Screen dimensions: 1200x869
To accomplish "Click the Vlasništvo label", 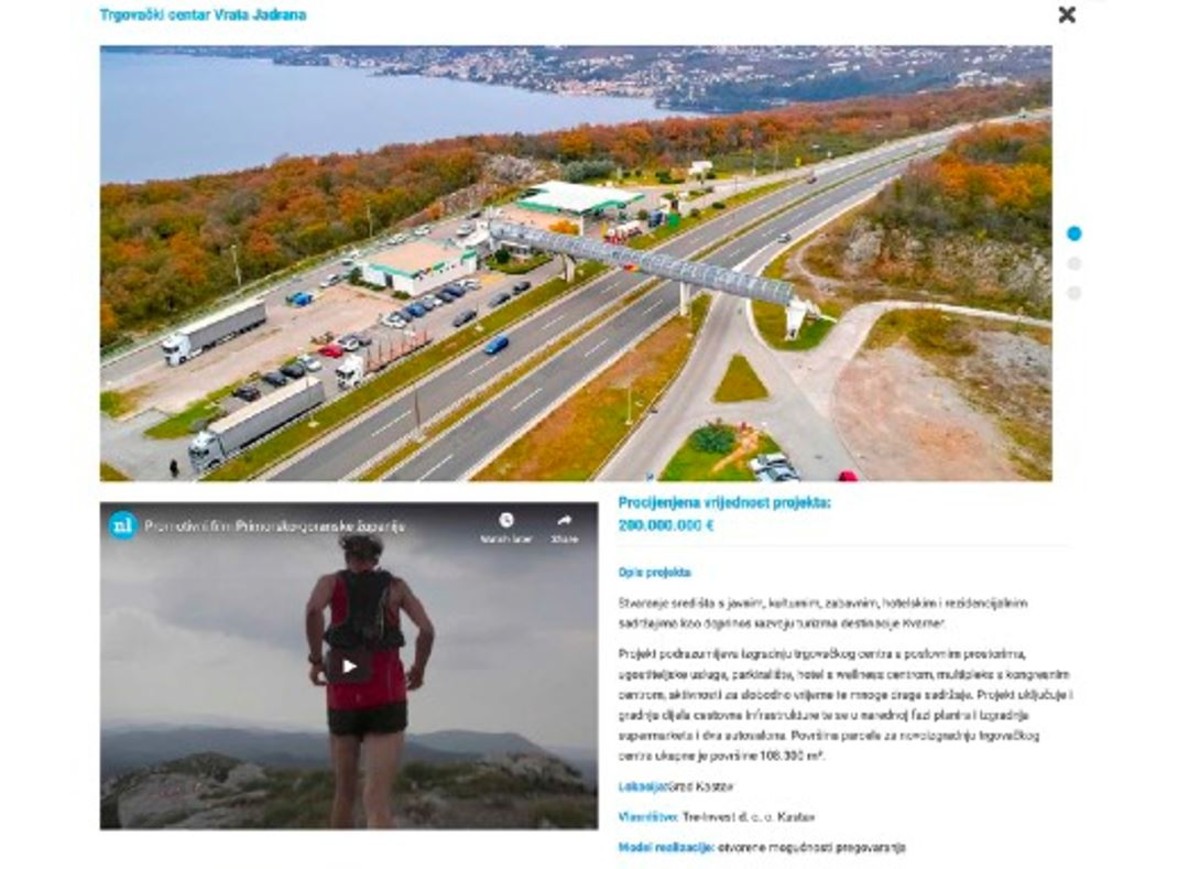I will click(x=648, y=817).
